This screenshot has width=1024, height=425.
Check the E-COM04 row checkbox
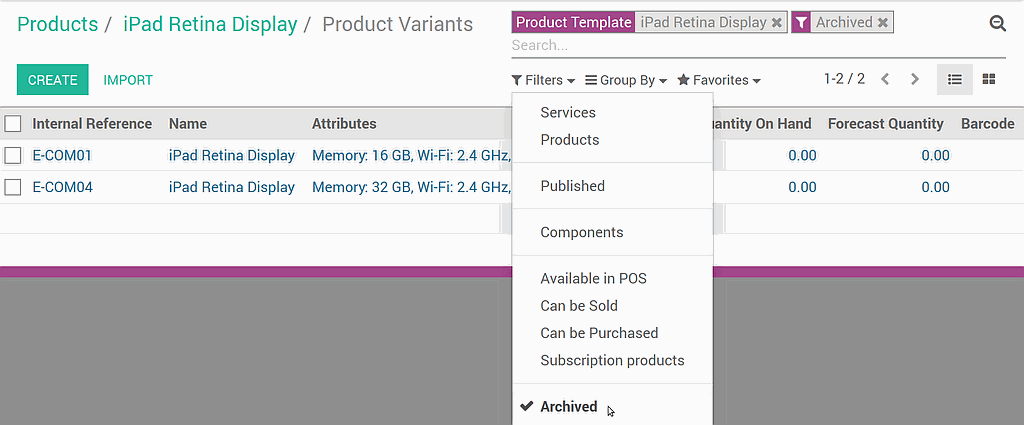13,187
